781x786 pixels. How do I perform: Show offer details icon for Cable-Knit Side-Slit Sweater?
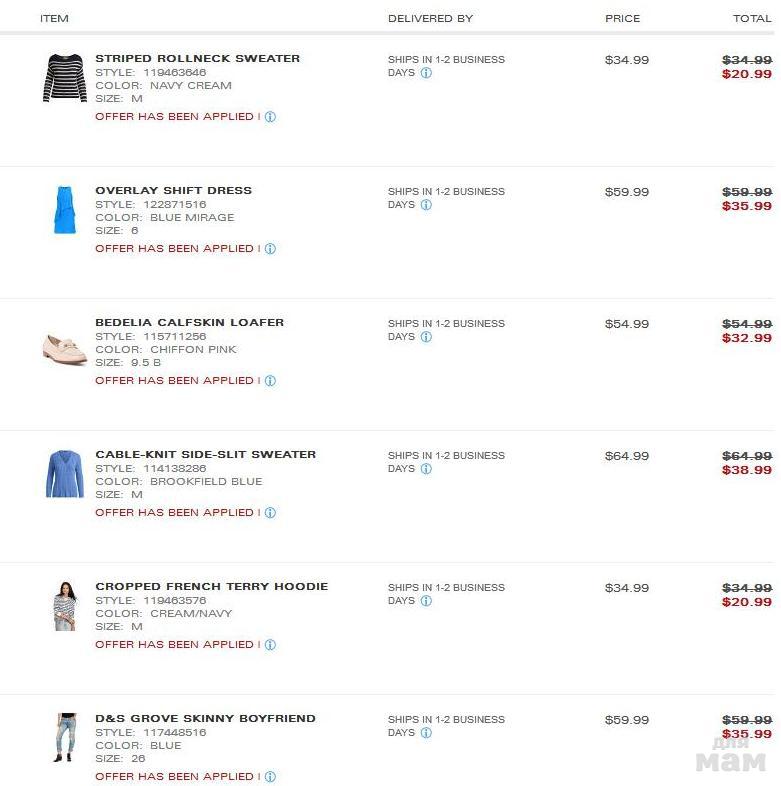click(x=270, y=513)
